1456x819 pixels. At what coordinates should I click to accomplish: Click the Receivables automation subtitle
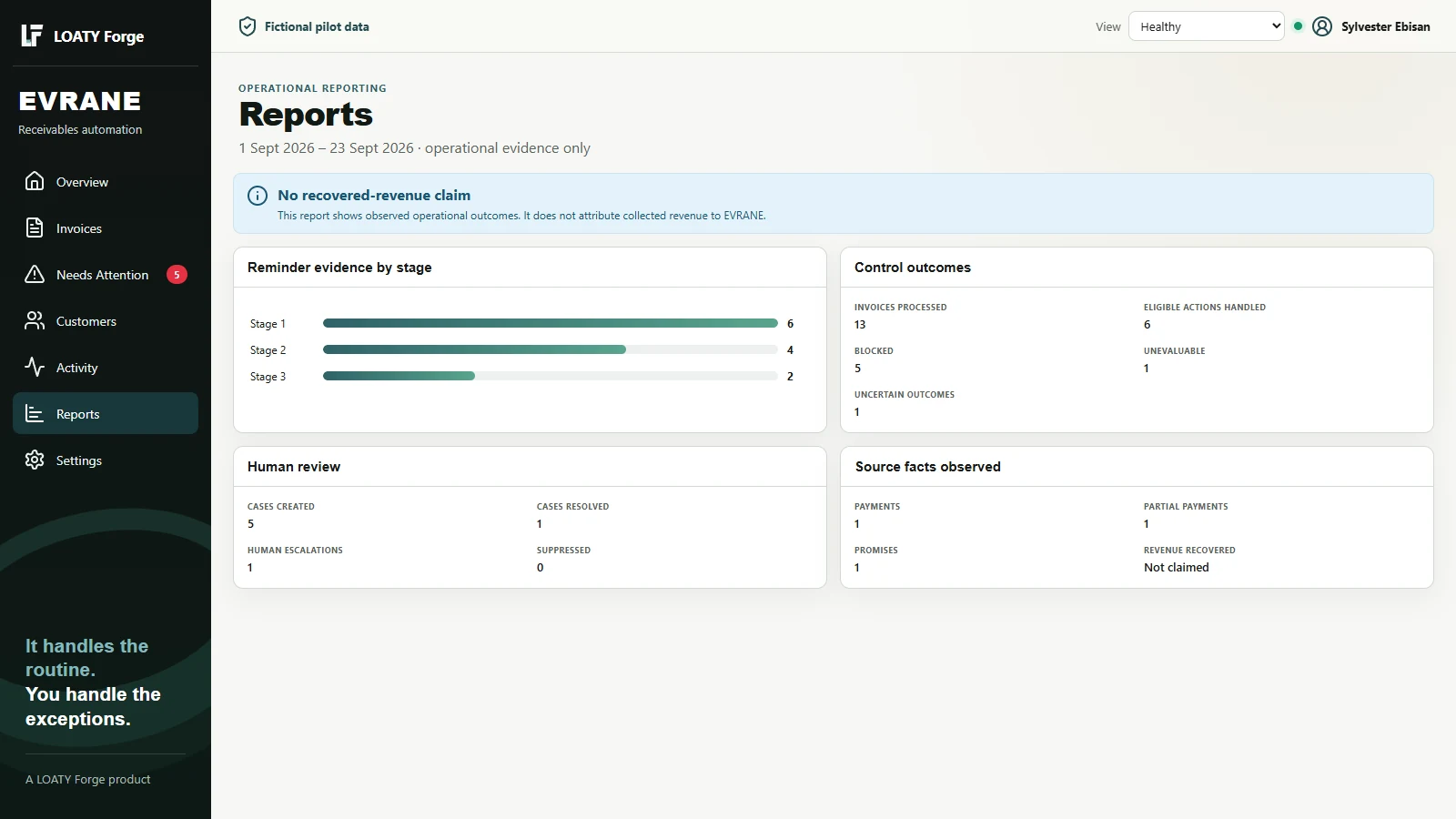pyautogui.click(x=80, y=129)
